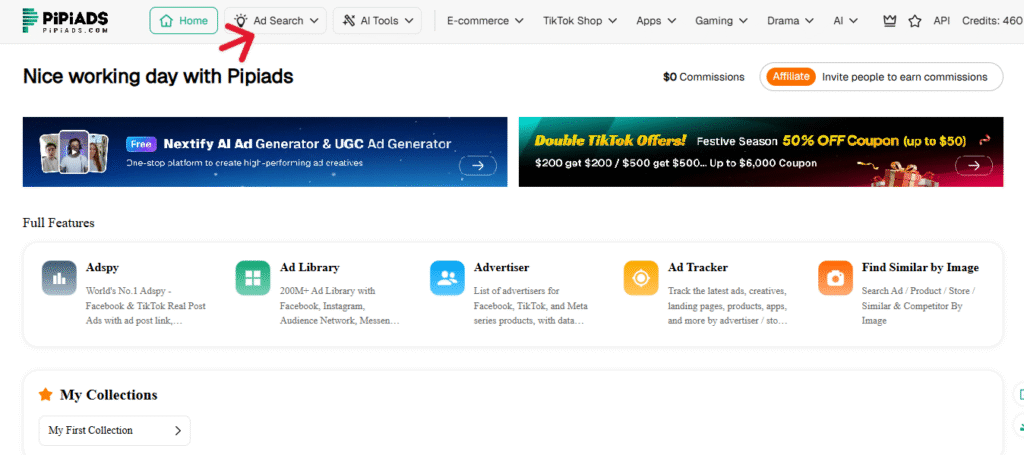This screenshot has height=455, width=1024.
Task: Open the Home button
Action: click(184, 21)
